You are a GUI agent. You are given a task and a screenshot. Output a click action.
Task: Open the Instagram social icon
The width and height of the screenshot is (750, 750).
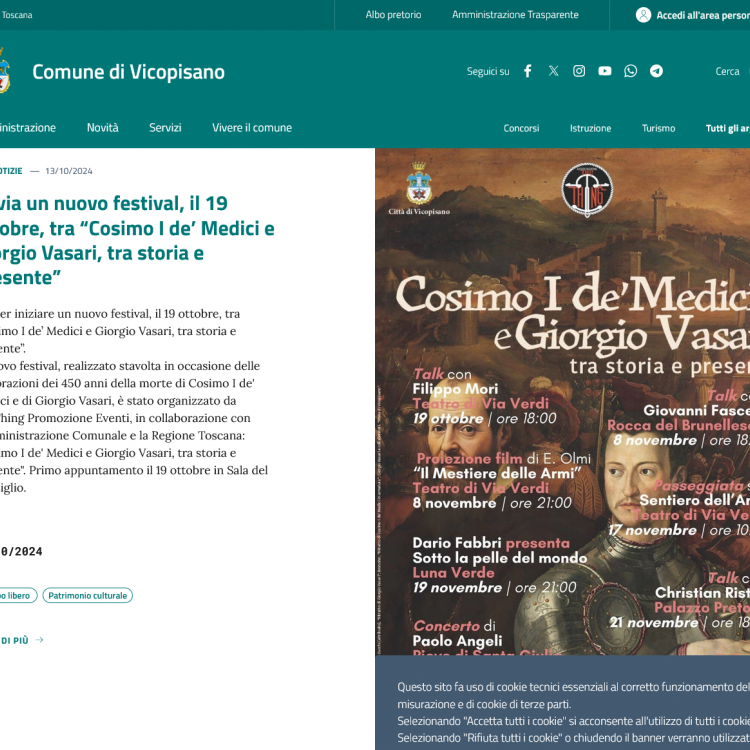pyautogui.click(x=579, y=71)
